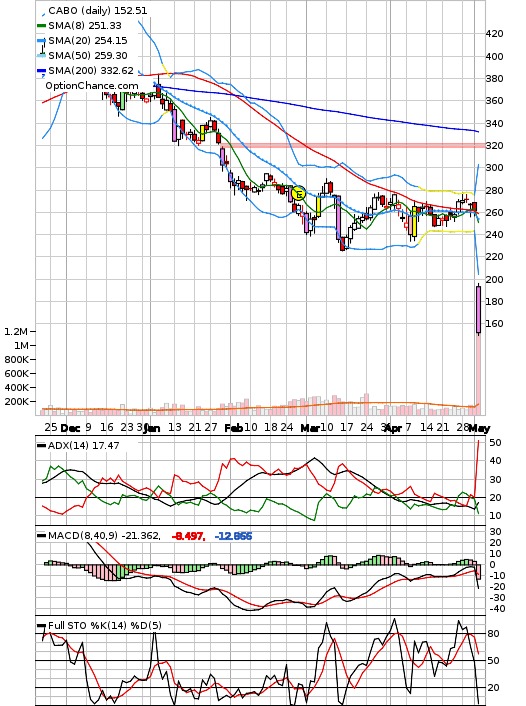Click the Dec label on date axis
The height and width of the screenshot is (706, 526).
(70, 428)
